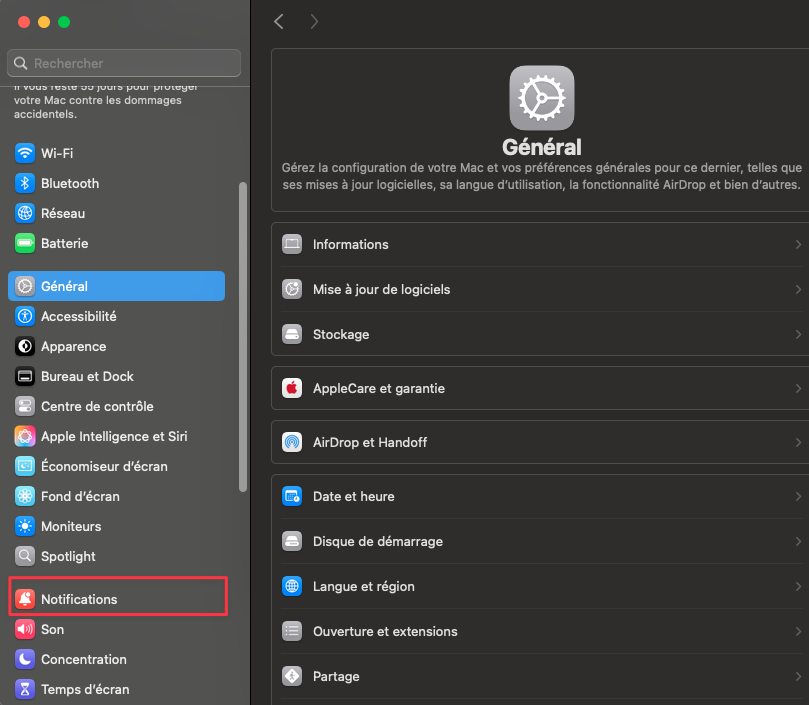The image size is (809, 705).
Task: Click the Langue et région globe icon
Action: click(292, 586)
